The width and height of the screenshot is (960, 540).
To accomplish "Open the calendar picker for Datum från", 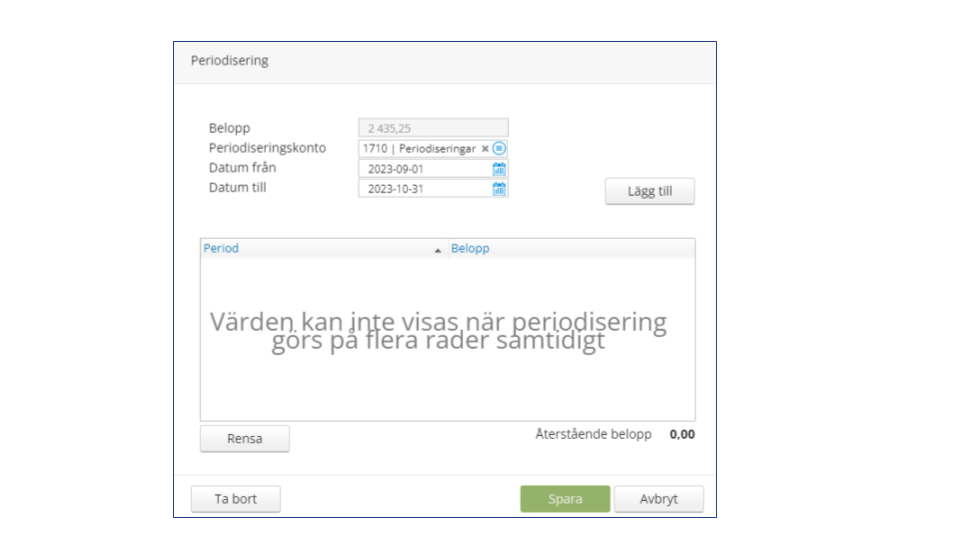I will coord(499,168).
